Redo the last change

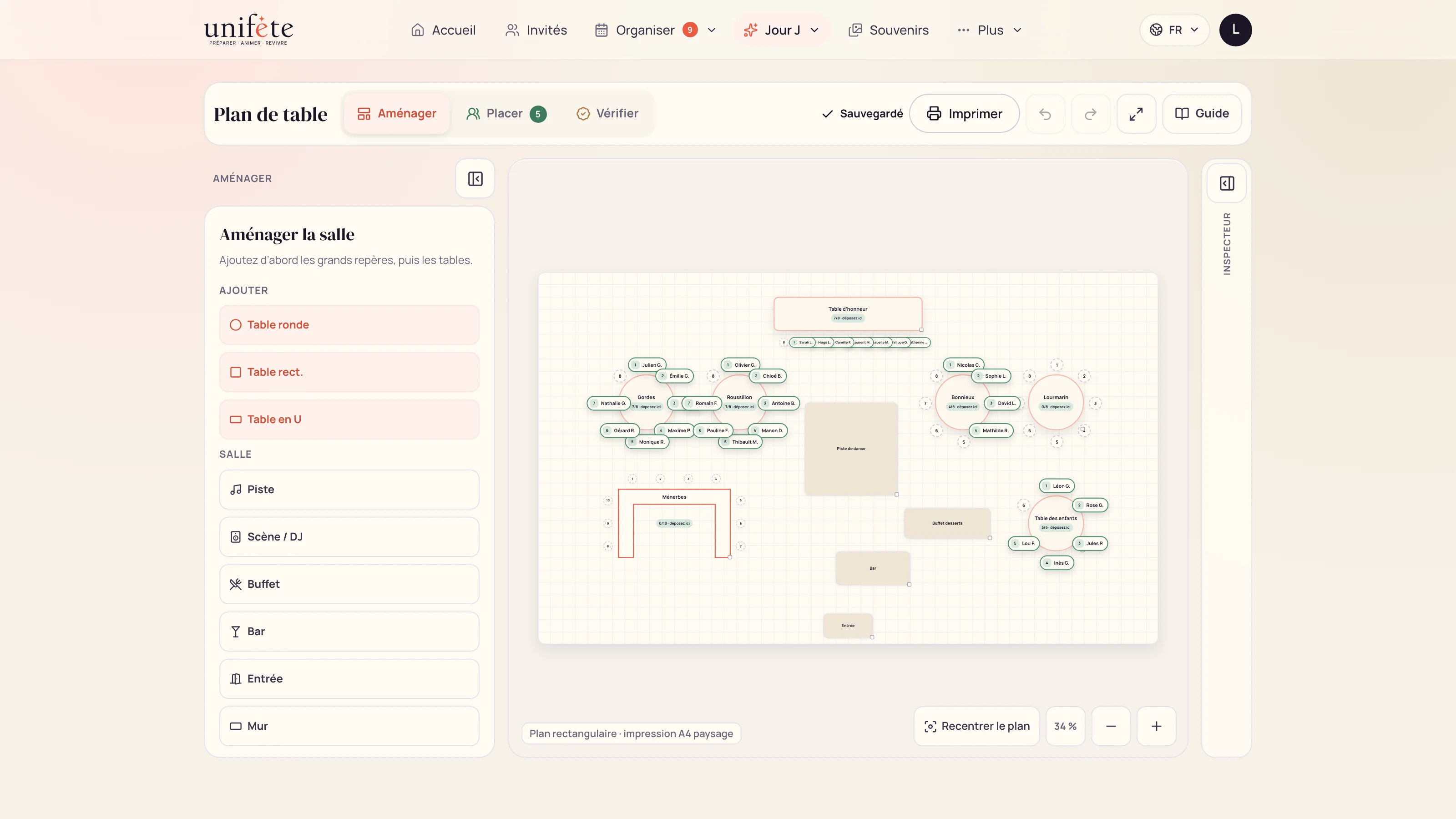[x=1090, y=114]
